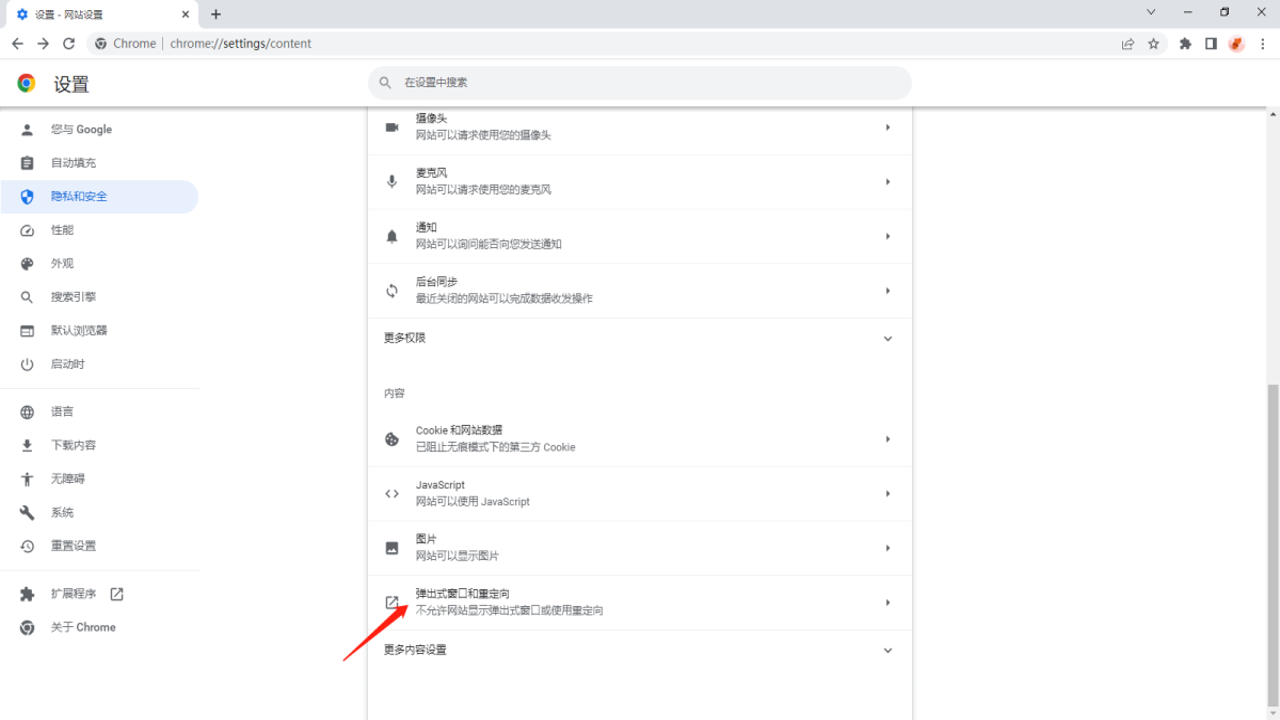1280x720 pixels.
Task: Click the bell icon in 通知 row
Action: 392,236
